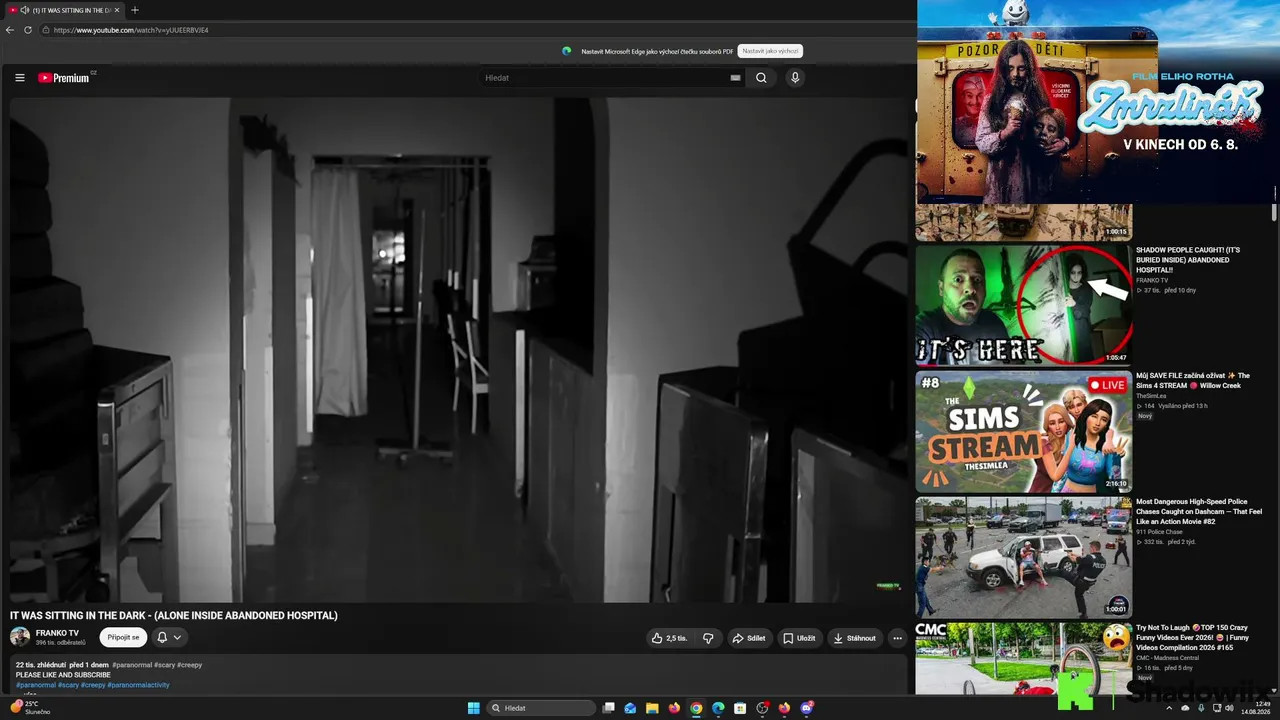Screen dimensions: 1280x720
Task: Open the Sims 4 STREAM live thumbnail
Action: click(1024, 431)
